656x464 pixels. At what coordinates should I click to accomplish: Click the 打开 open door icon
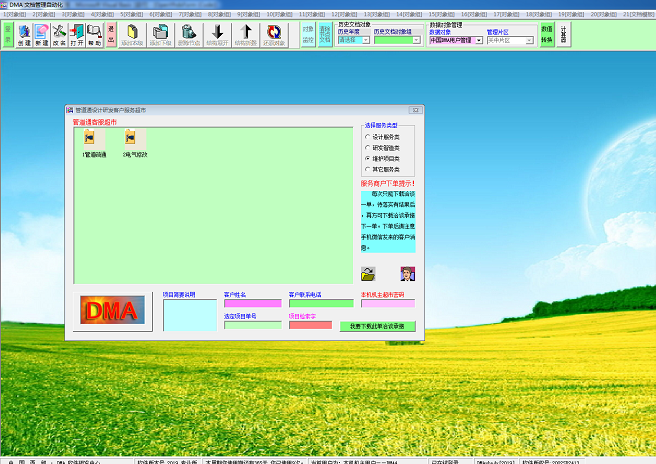coord(77,34)
